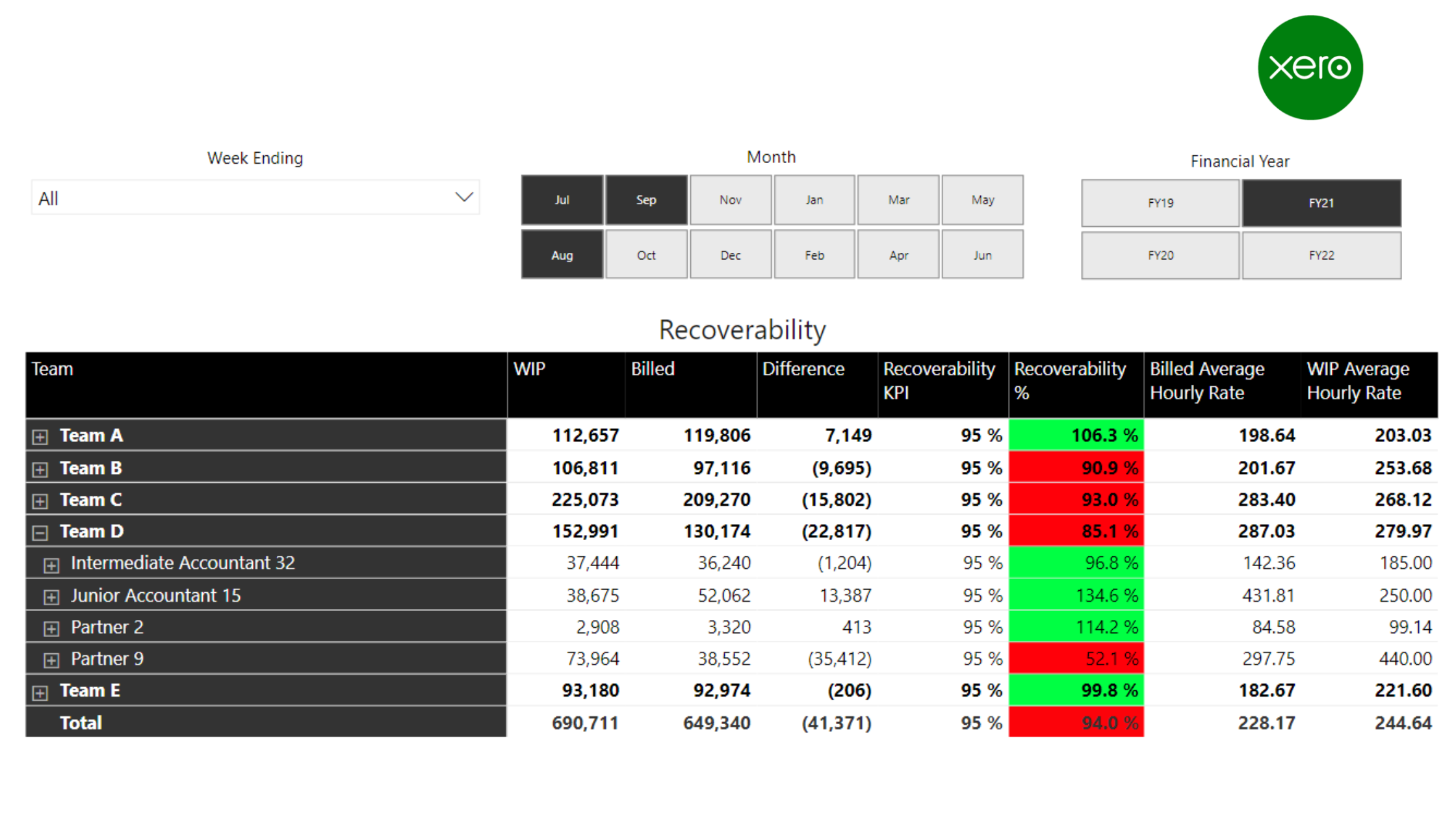The height and width of the screenshot is (819, 1456).
Task: Open Week Ending dropdown filter
Action: point(254,198)
